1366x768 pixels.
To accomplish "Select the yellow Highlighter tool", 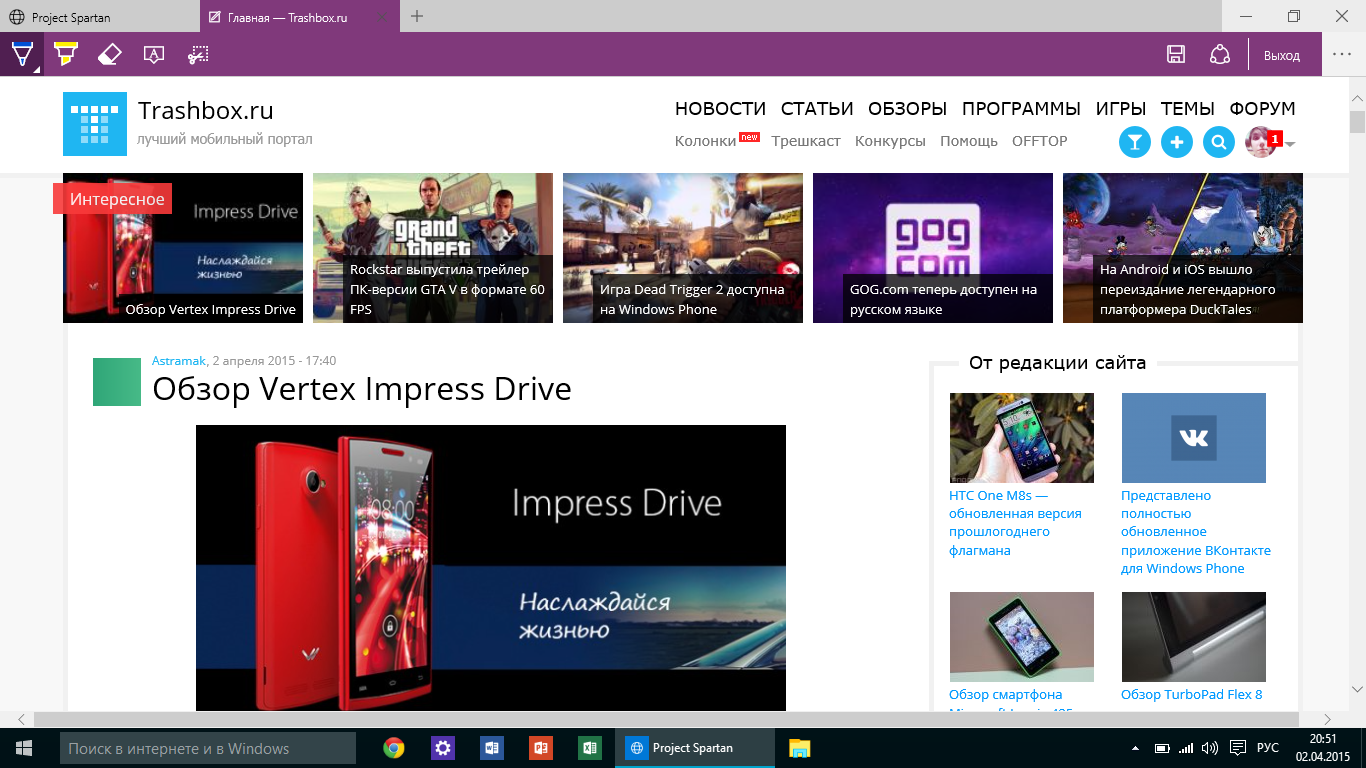I will point(65,54).
